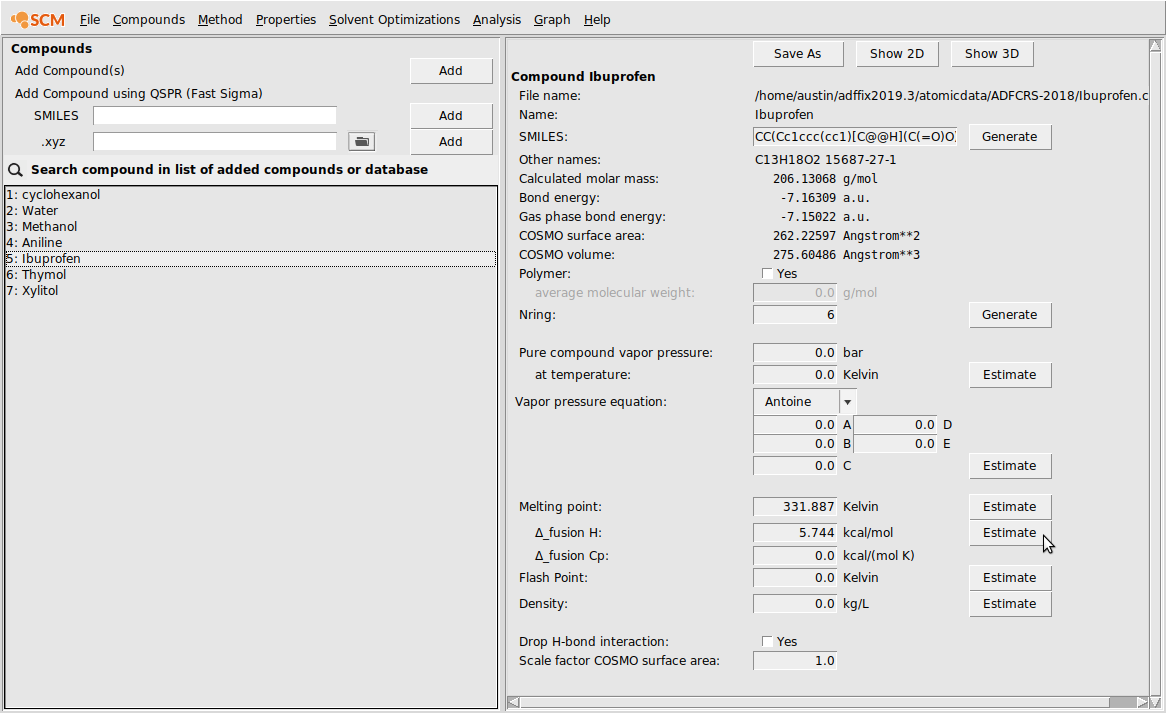Select Thymol in compound list
The height and width of the screenshot is (713, 1166).
coord(251,275)
